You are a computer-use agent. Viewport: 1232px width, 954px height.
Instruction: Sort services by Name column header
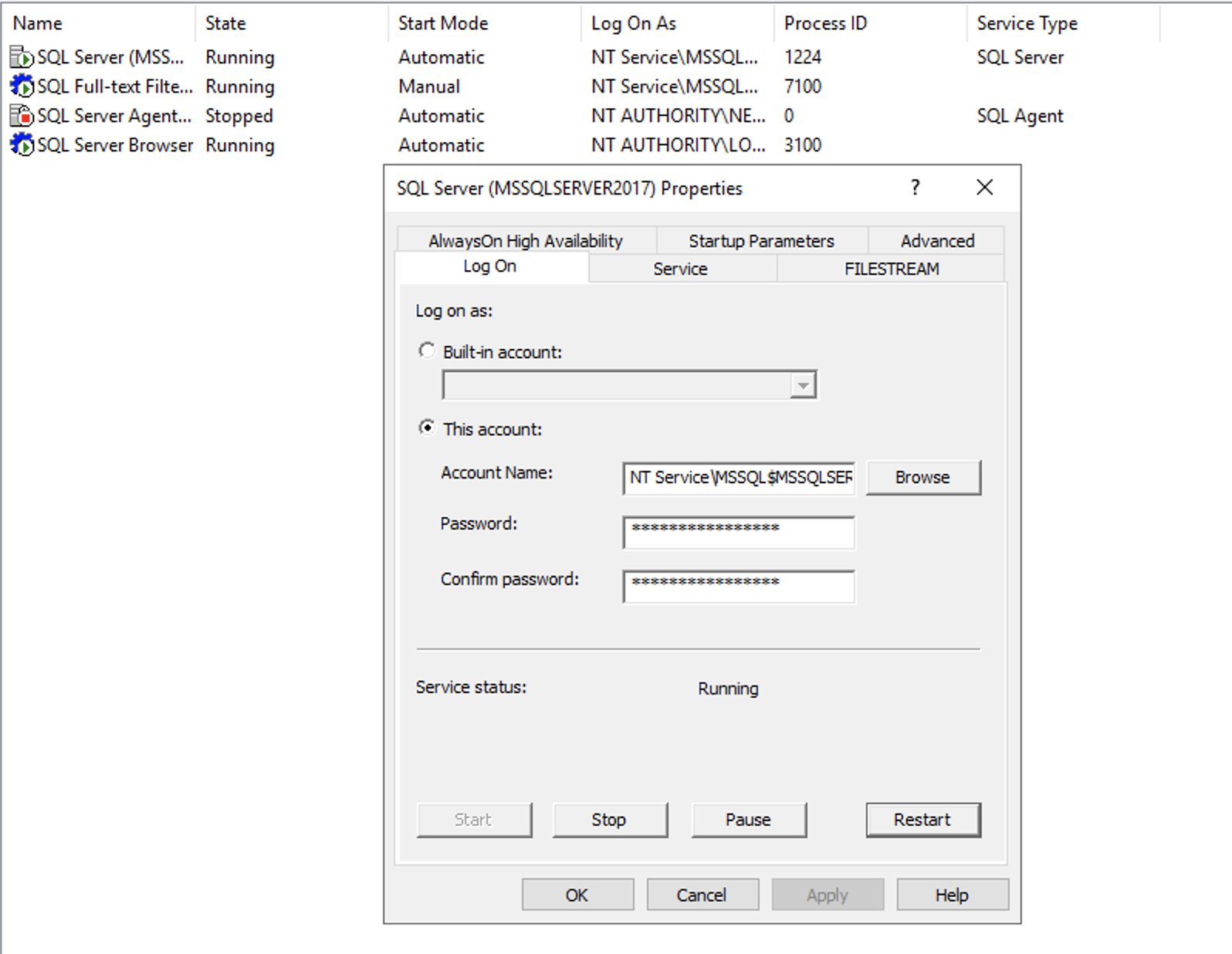click(x=99, y=23)
